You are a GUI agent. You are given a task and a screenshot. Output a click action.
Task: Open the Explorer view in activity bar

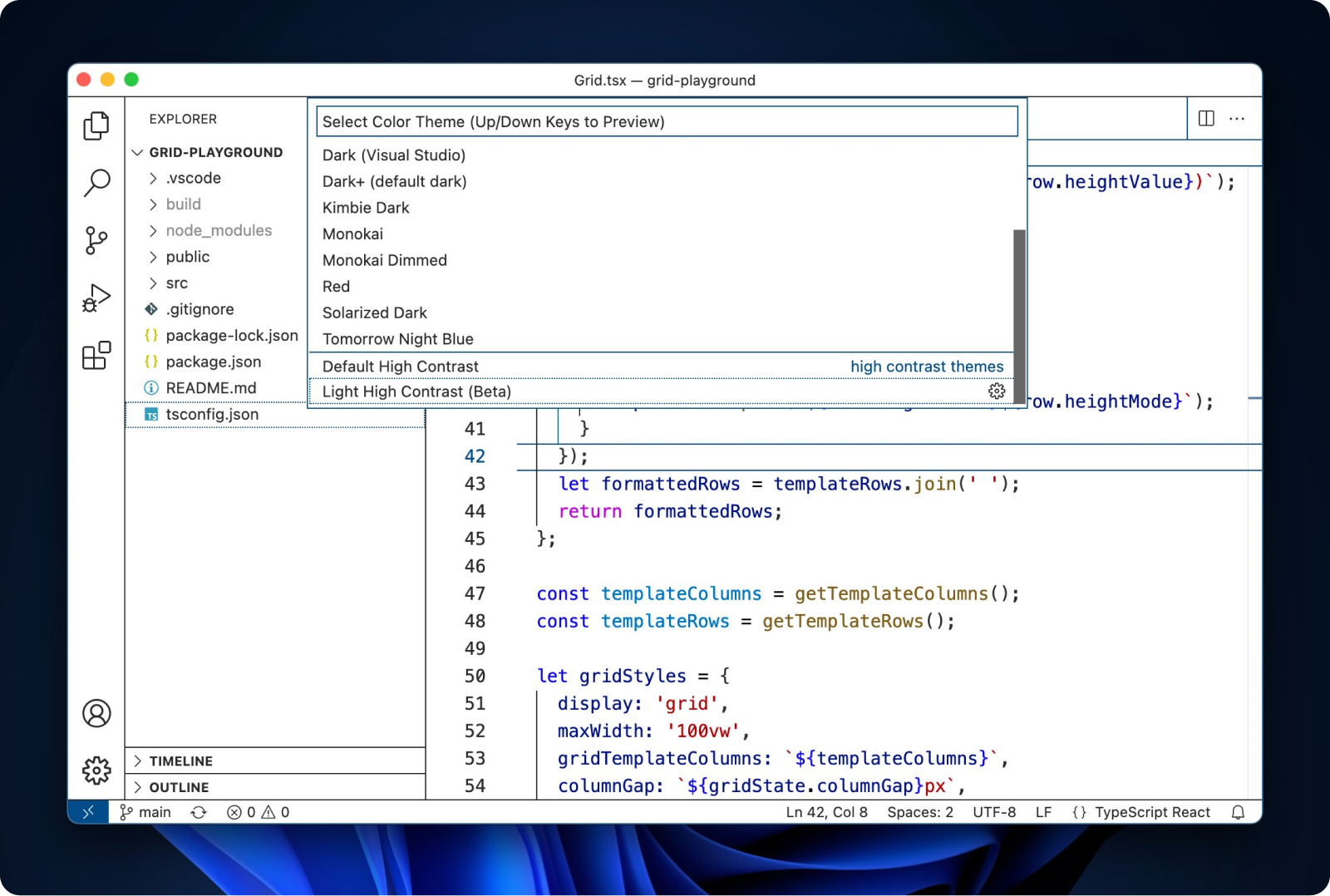96,126
